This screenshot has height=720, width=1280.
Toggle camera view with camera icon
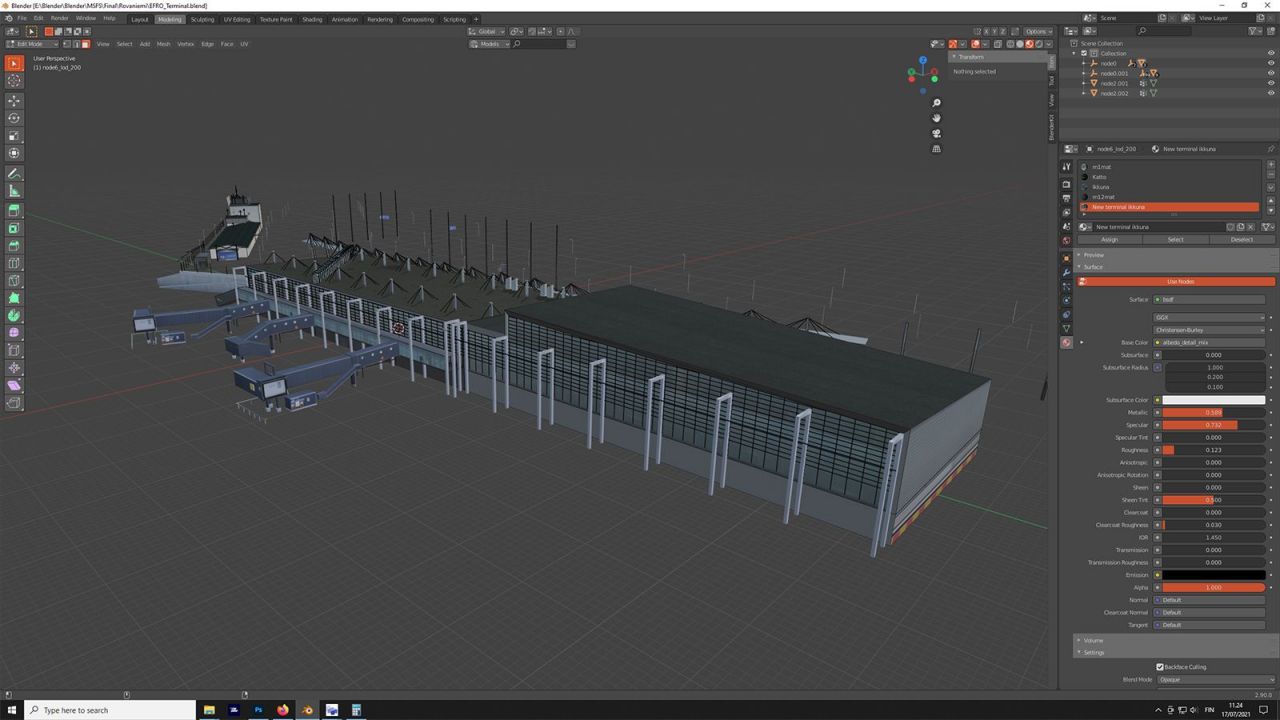click(936, 133)
